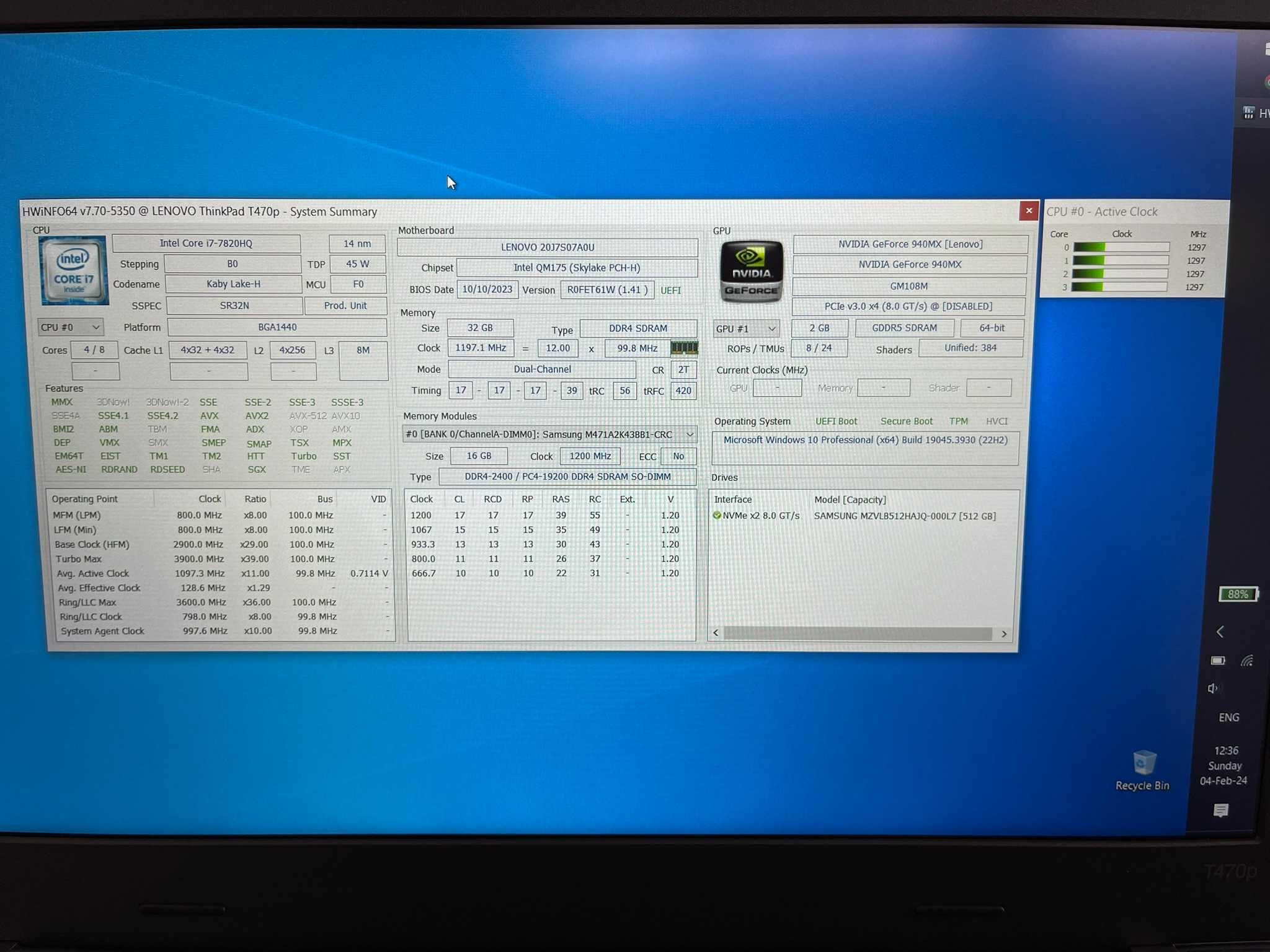Open the Wi-Fi network tray icon
This screenshot has height=952, width=1270.
tap(1247, 661)
